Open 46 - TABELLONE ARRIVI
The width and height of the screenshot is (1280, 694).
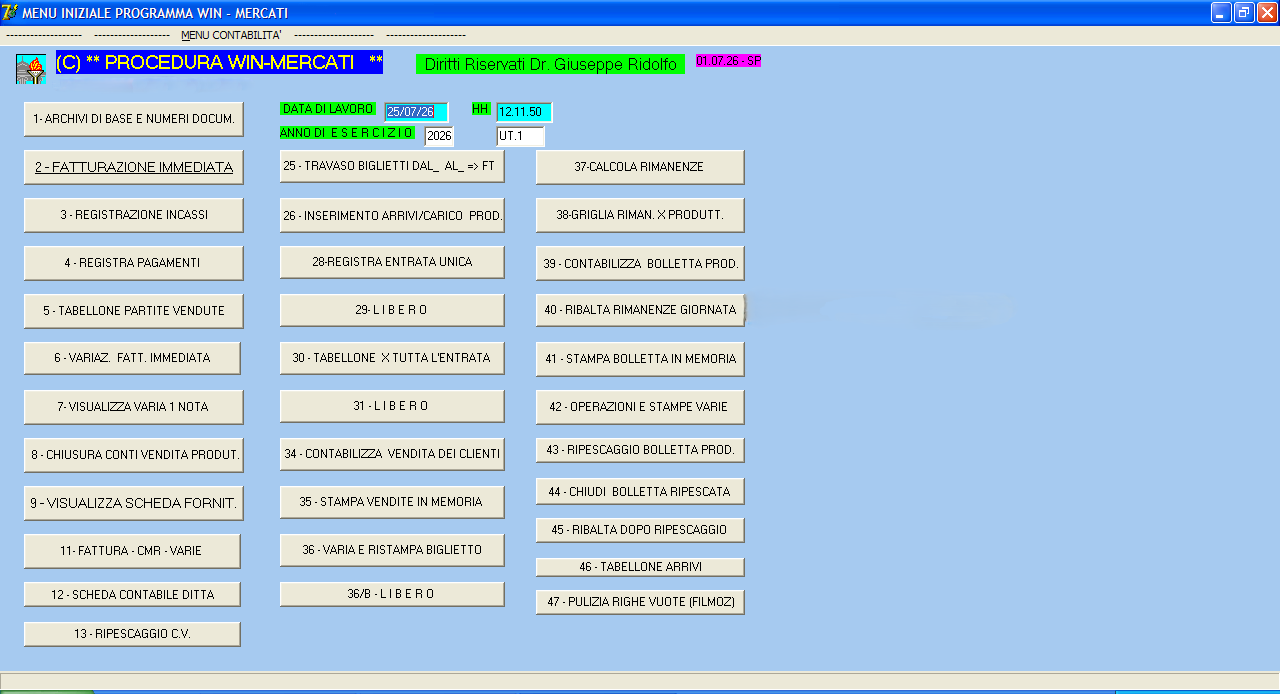(640, 567)
